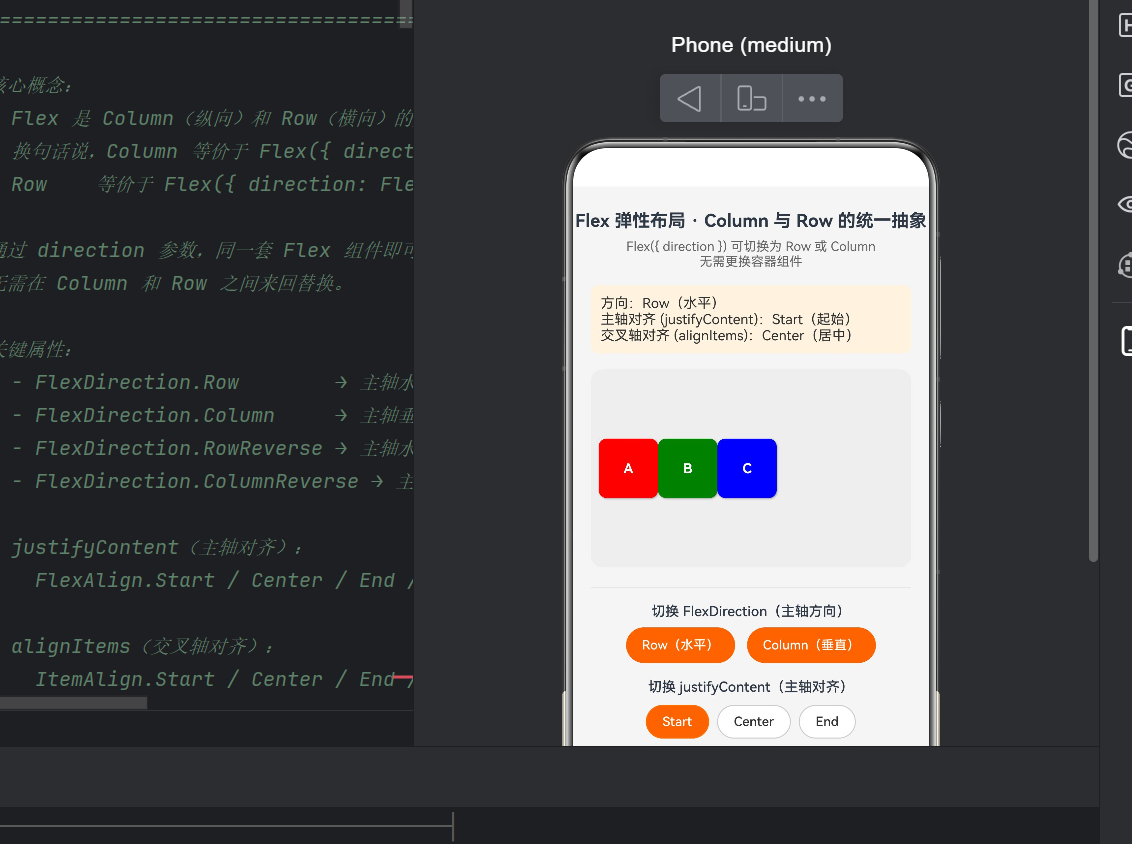
Task: Tap the Column（垂直）button in phone preview
Action: (811, 645)
